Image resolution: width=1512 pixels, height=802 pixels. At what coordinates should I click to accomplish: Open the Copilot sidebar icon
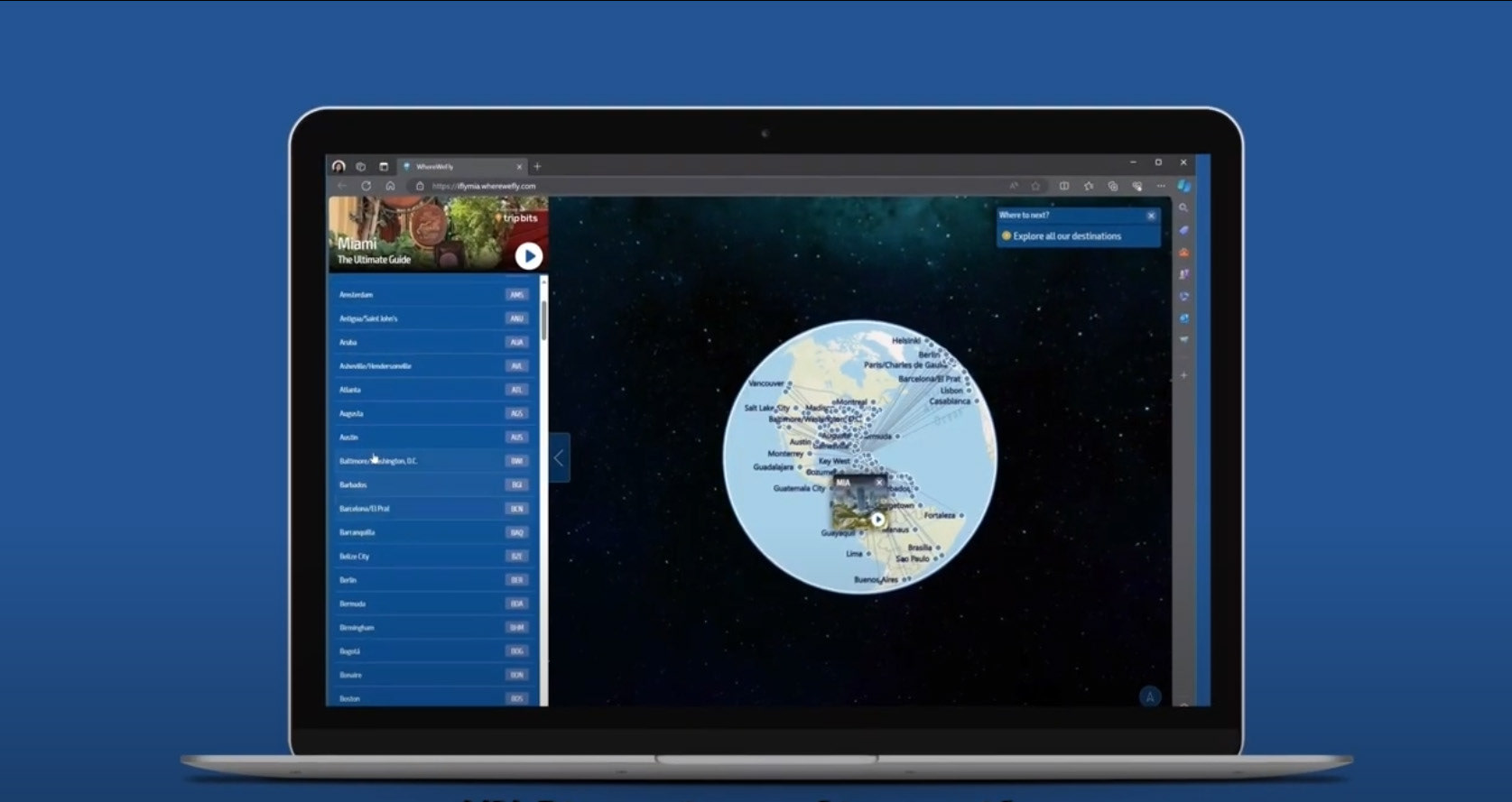pos(1184,186)
